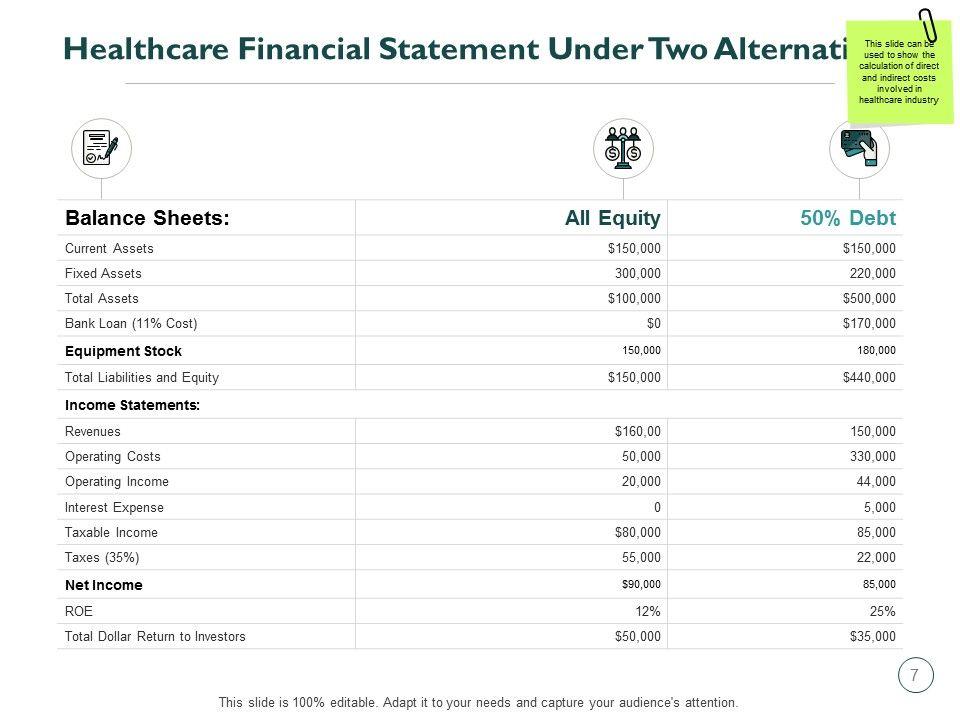Click the dollar balance scale icon
This screenshot has width=960, height=720.
[623, 149]
